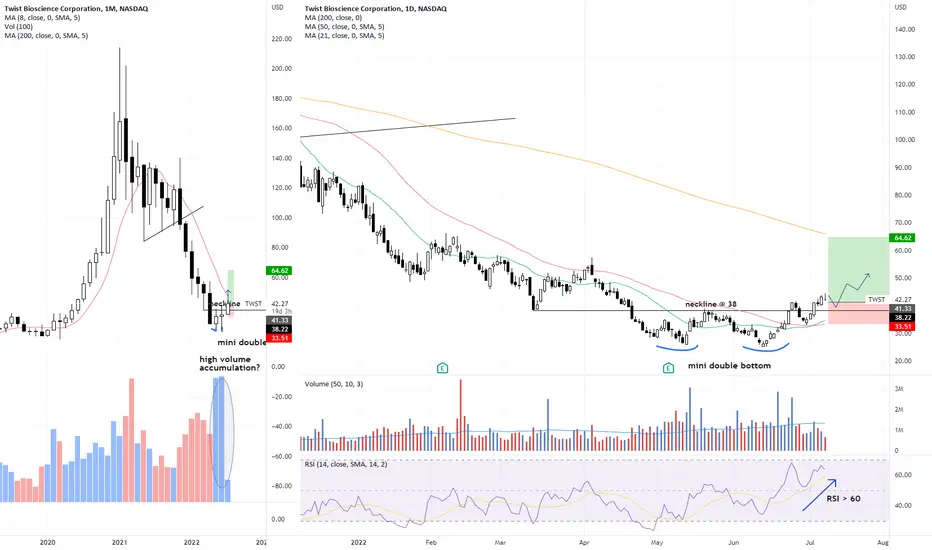
Task: Select the 'MA (8, close, 0, SMA, 5)' legend
Action: [x=42, y=17]
